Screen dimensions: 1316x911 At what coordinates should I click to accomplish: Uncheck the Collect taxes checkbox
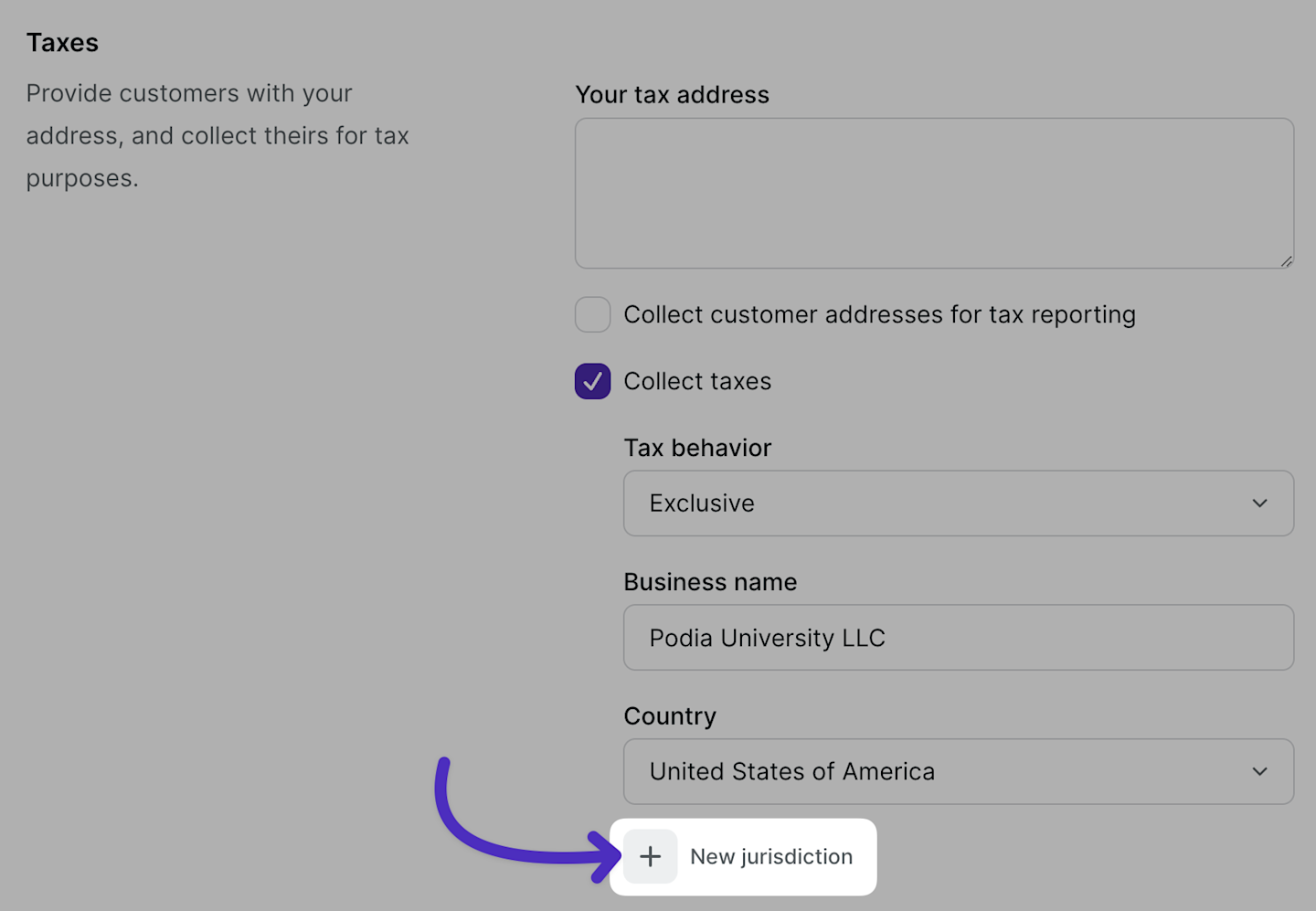(592, 381)
